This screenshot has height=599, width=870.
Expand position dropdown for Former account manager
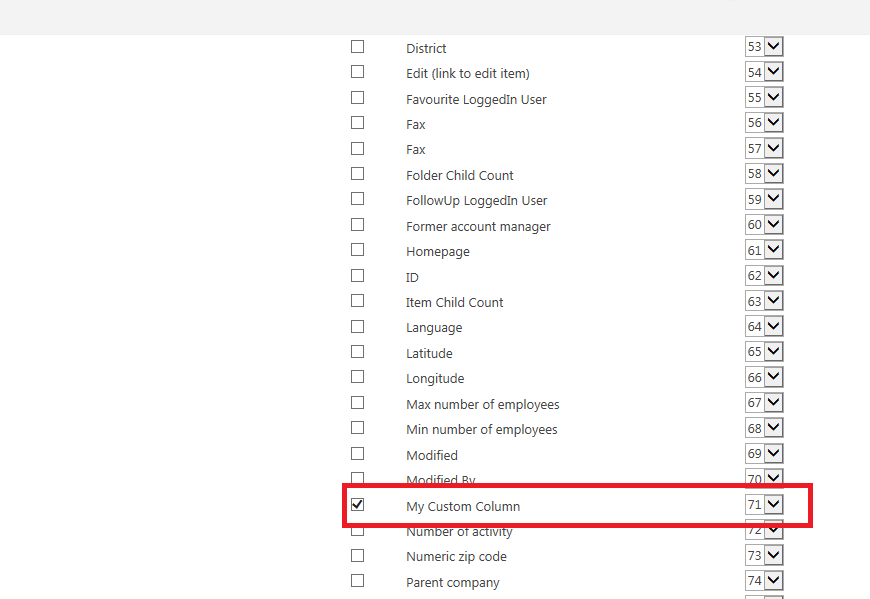coord(764,225)
